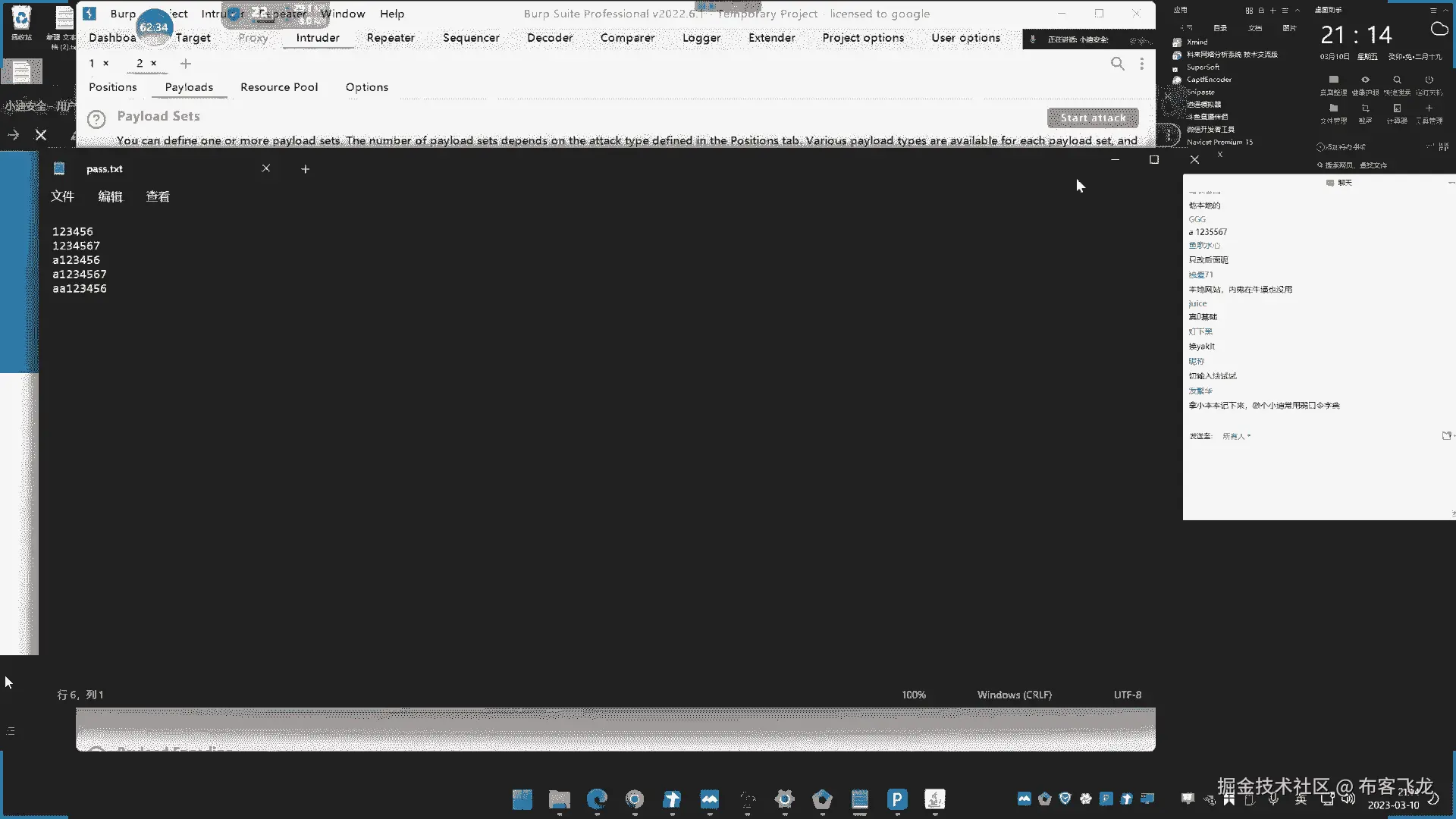Click the Start attack button
The image size is (1456, 819).
point(1092,118)
